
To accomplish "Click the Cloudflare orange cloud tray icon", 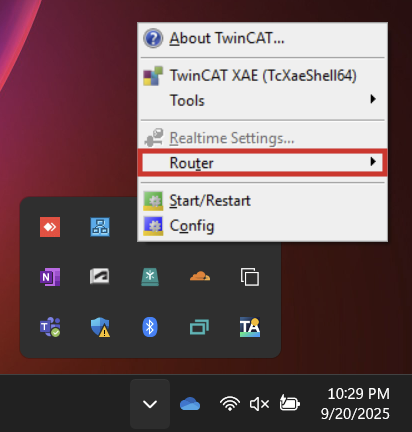I will point(200,276).
